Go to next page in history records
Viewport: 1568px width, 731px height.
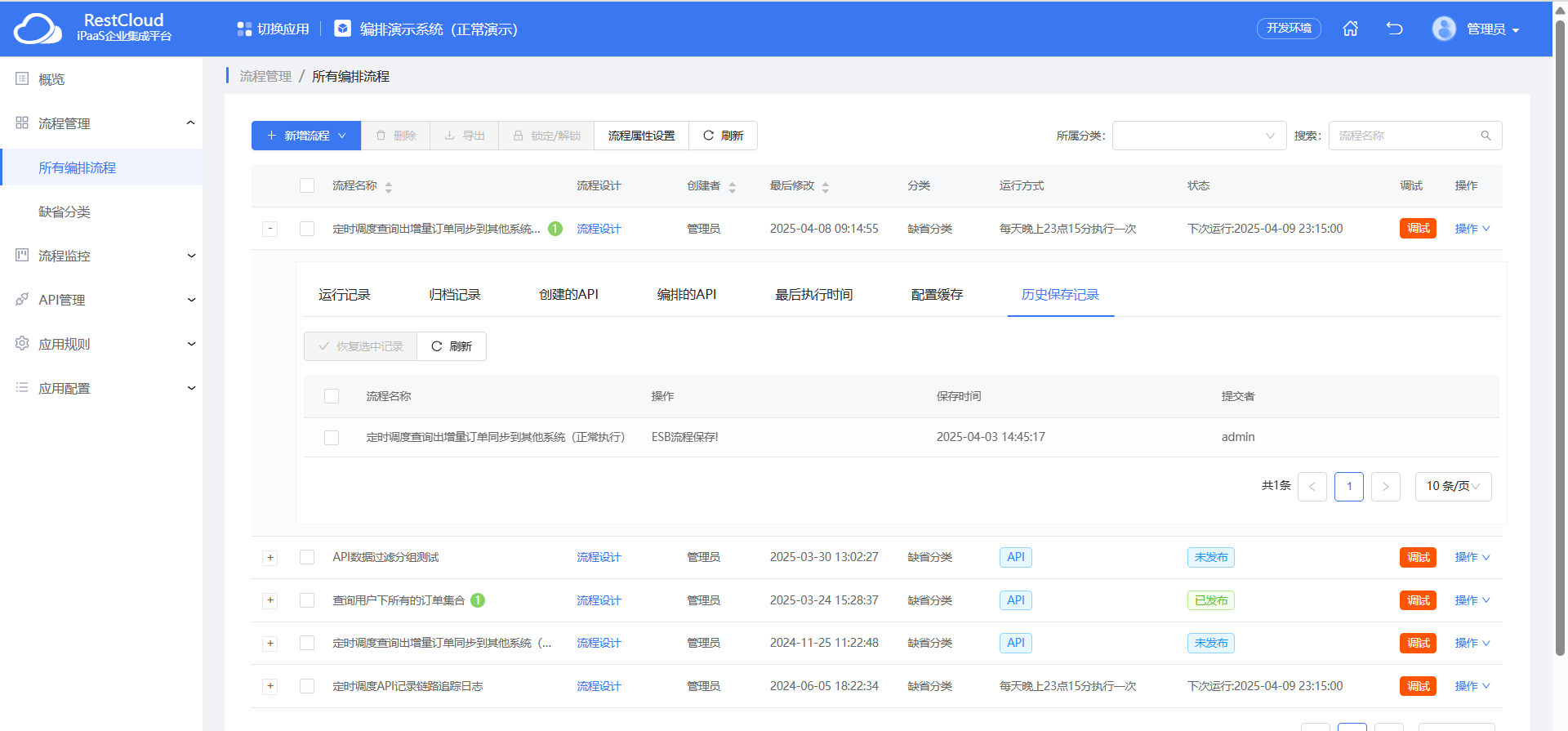pos(1385,487)
